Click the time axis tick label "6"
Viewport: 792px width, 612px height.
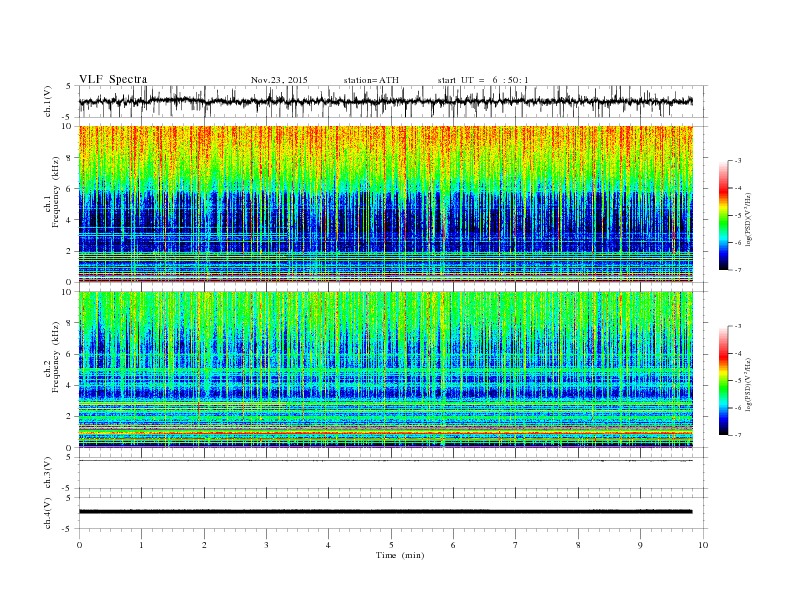tap(453, 545)
